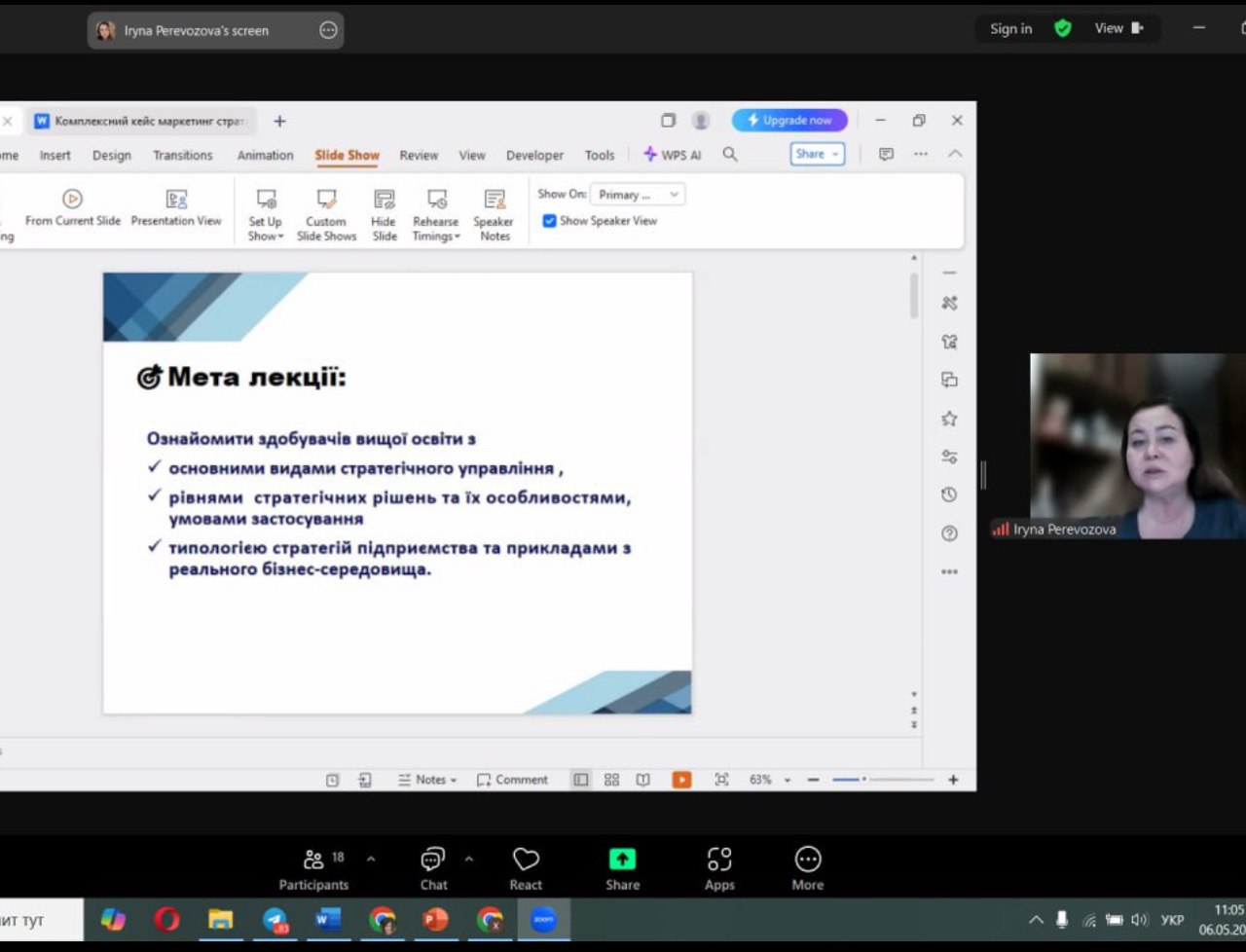Start slideshow with orange play button
This screenshot has height=952, width=1246.
click(682, 780)
